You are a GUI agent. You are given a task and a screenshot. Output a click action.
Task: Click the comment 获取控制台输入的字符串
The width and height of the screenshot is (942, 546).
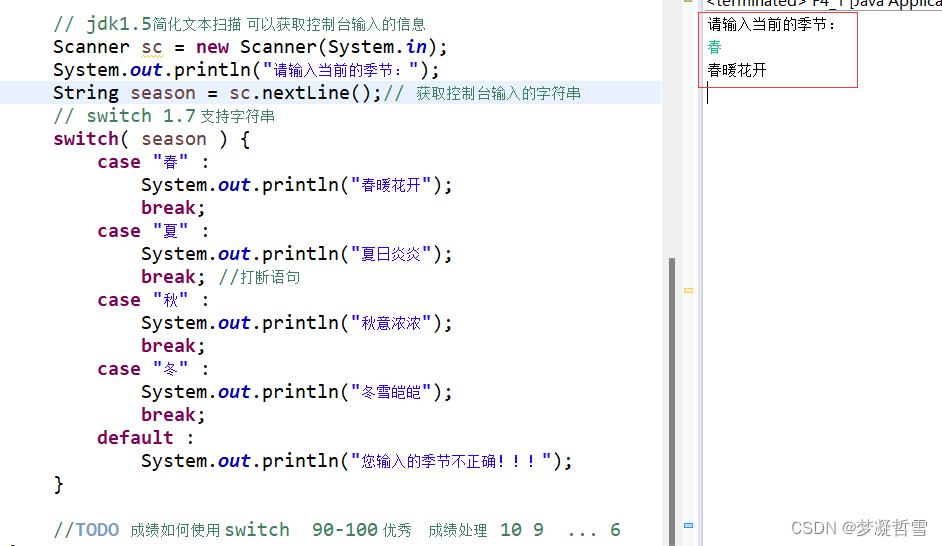(498, 94)
